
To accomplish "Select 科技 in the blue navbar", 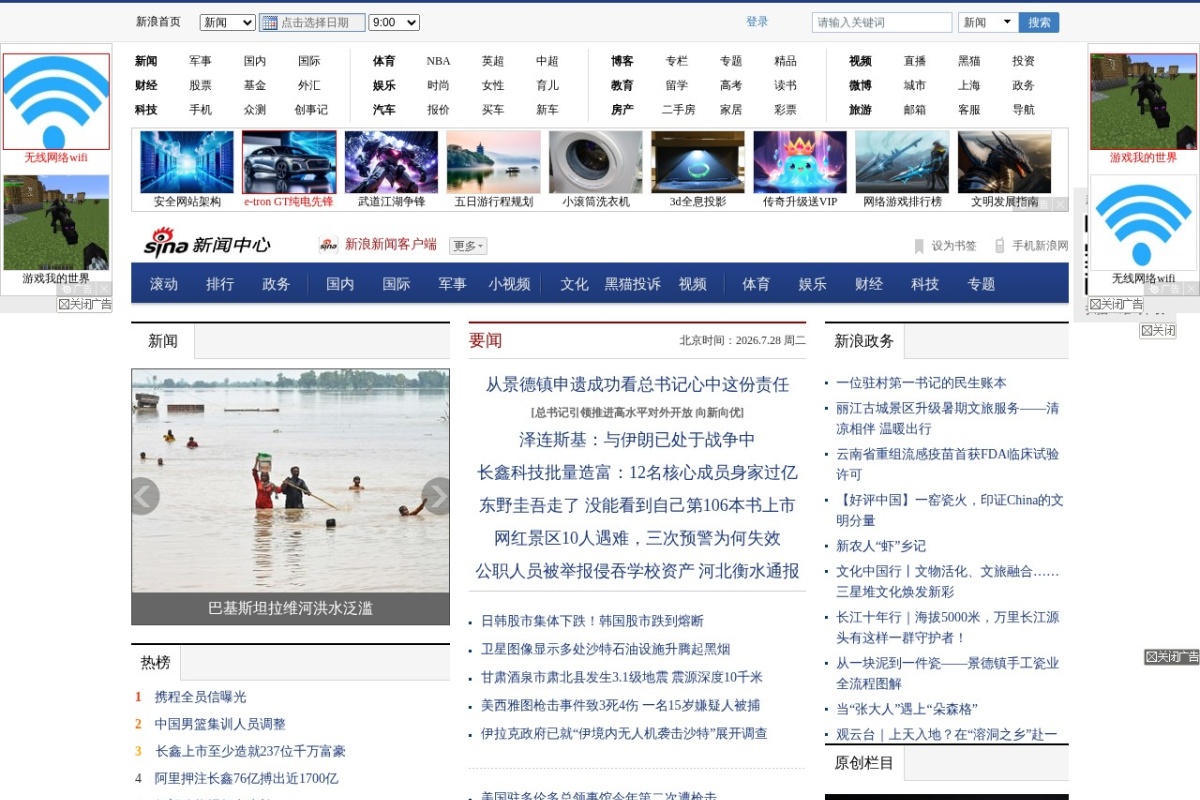I will coord(925,284).
